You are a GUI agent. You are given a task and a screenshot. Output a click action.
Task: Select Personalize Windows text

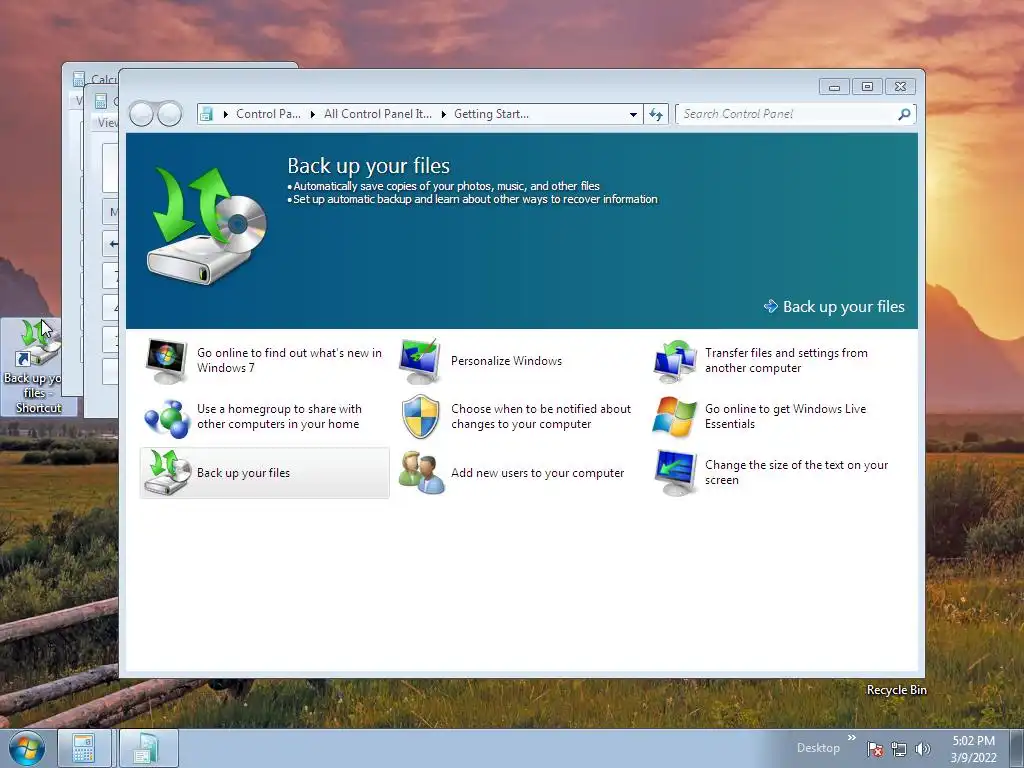pyautogui.click(x=506, y=360)
